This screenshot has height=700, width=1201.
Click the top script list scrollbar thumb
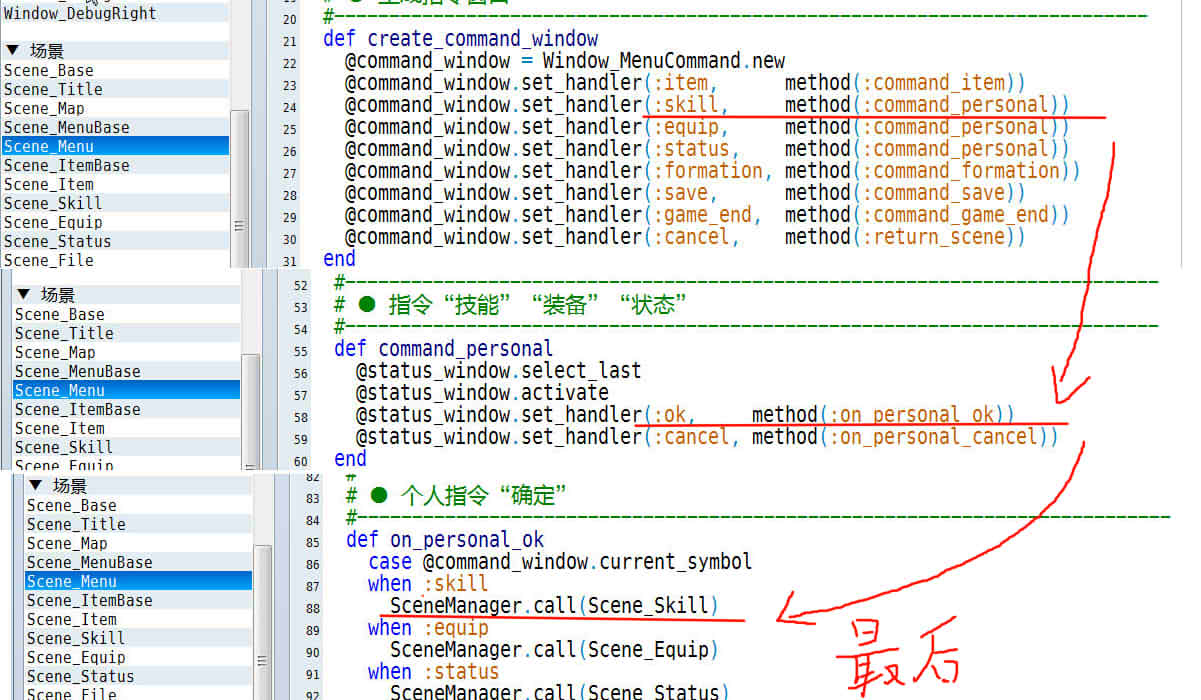(x=239, y=188)
